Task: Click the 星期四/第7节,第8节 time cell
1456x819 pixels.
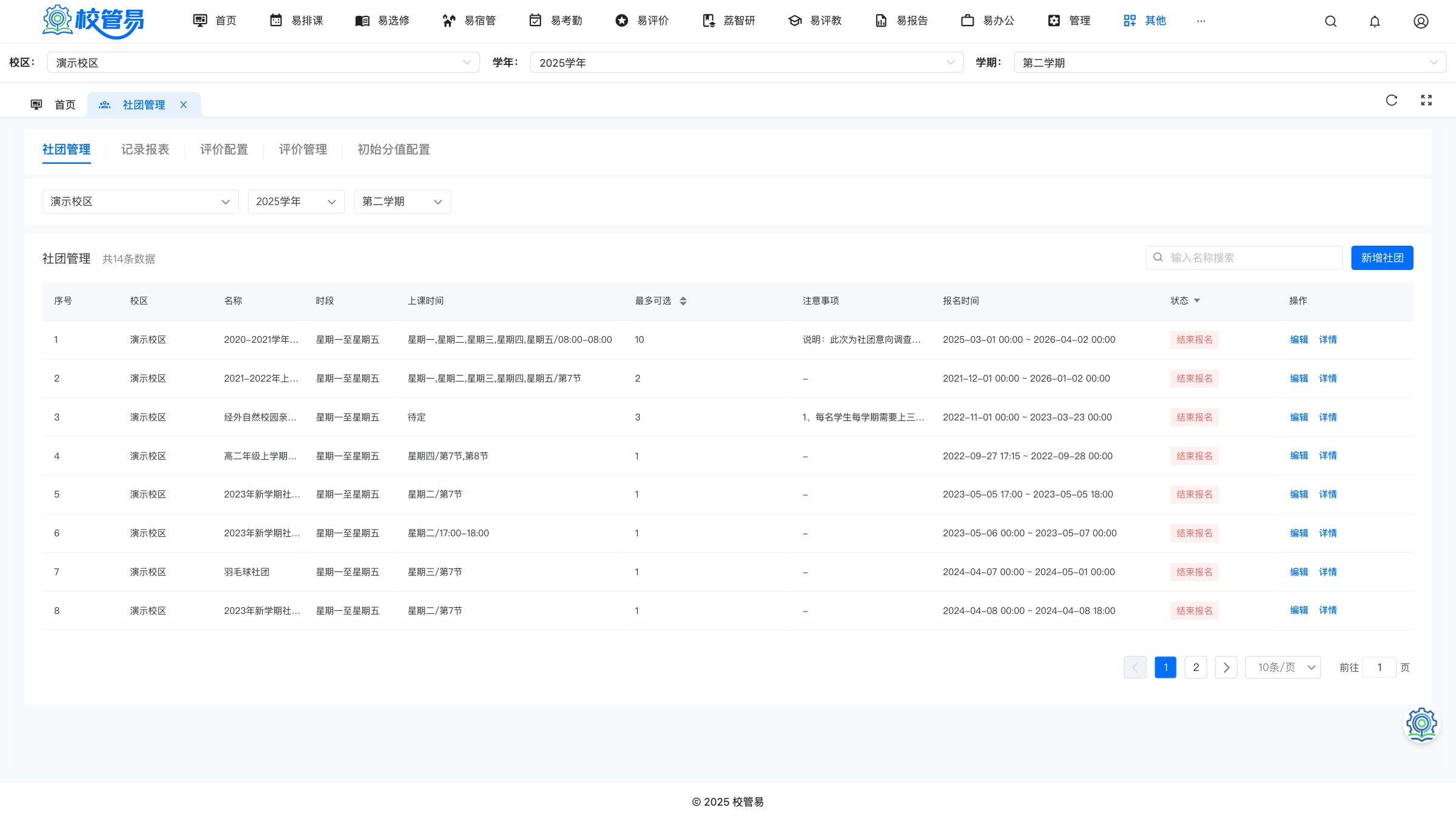Action: [x=448, y=456]
